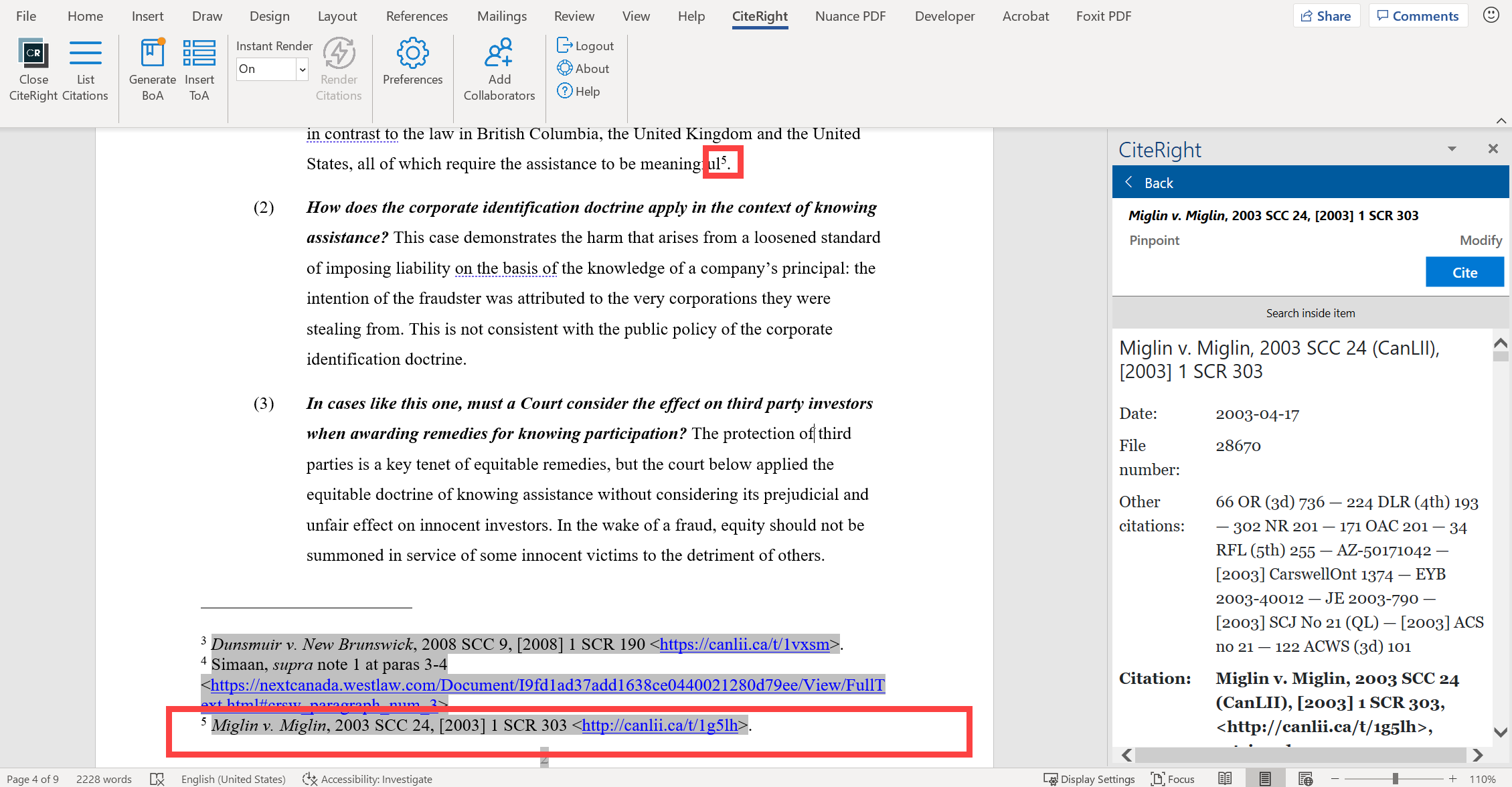Switch to Print Layout view

(1265, 779)
